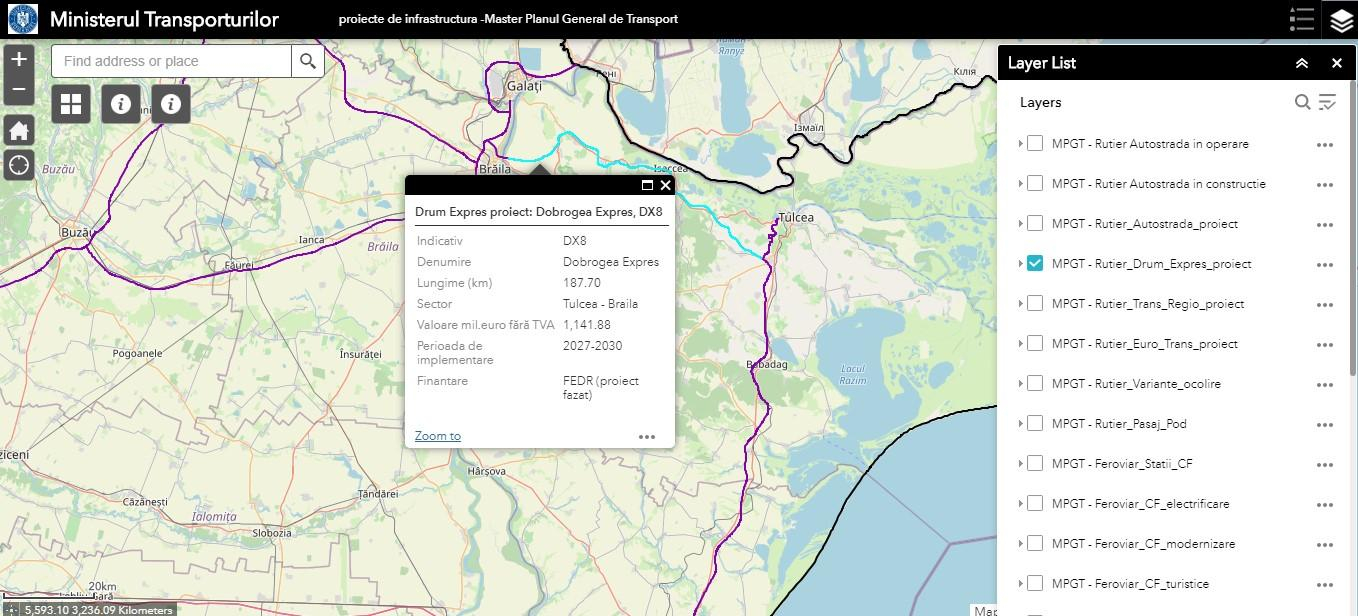Viewport: 1358px width, 616px height.
Task: Activate the My Location target icon
Action: coord(19,165)
